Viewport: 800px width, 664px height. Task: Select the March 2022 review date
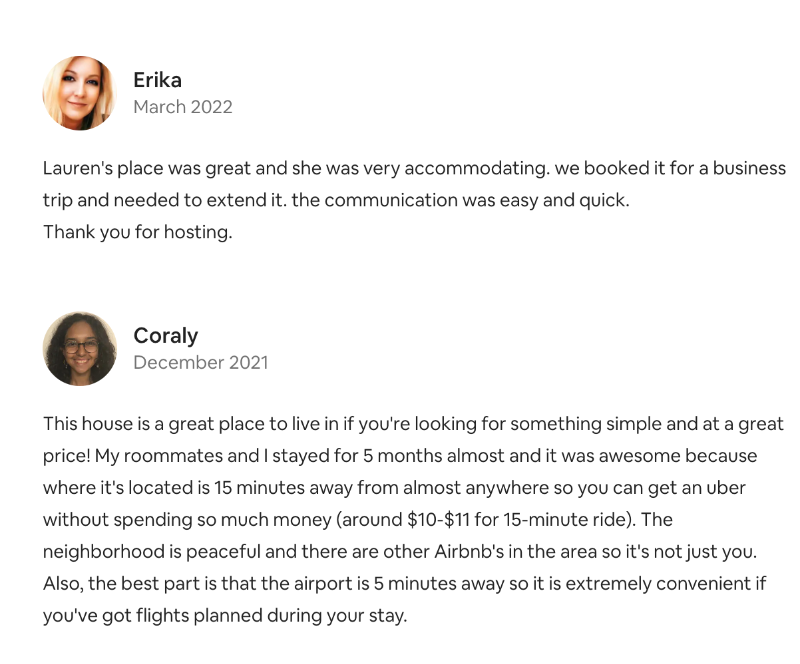click(183, 107)
